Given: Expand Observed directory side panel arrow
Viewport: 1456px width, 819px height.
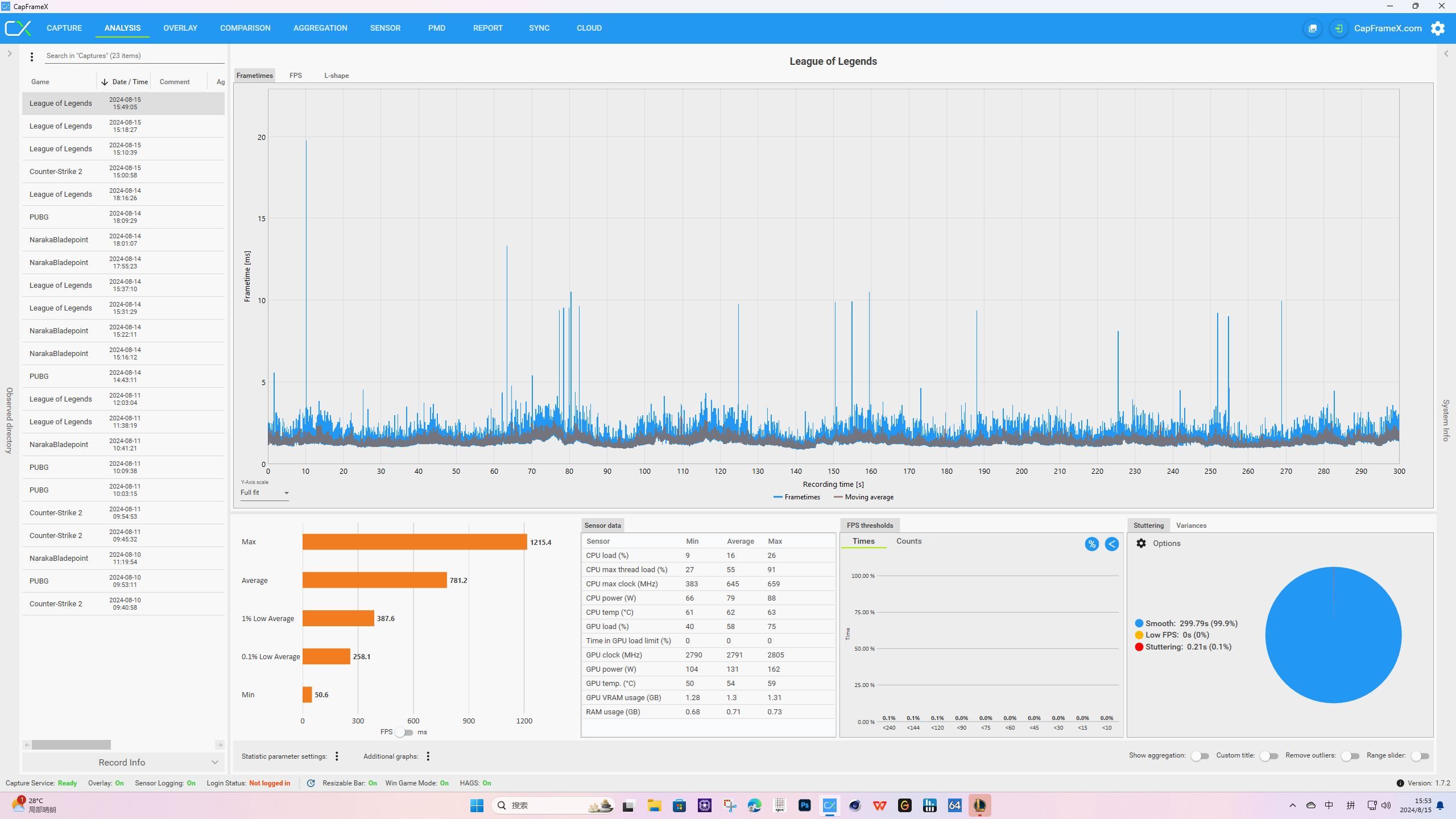Looking at the screenshot, I should coord(9,53).
